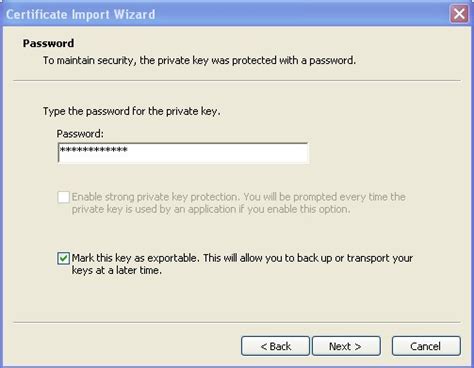Screen dimensions: 474x368
Task: Close the Certificate Import Wizard window
Action: click(x=459, y=14)
